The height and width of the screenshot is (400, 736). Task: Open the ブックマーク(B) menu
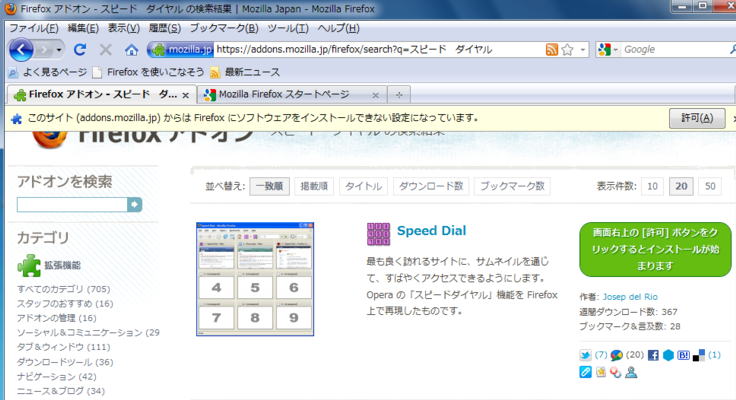point(224,28)
